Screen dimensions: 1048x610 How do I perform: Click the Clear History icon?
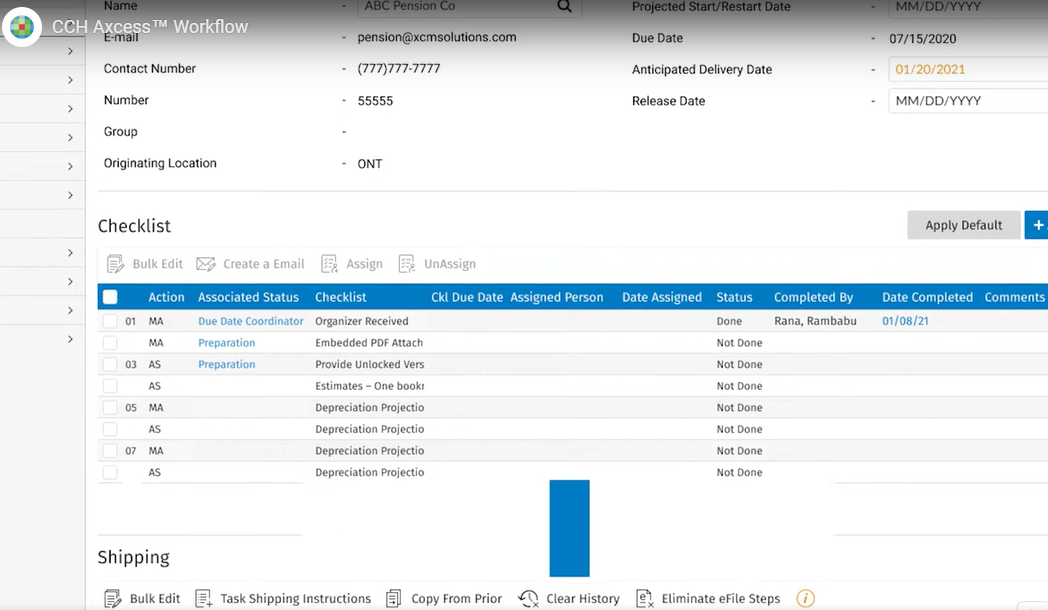click(x=527, y=597)
